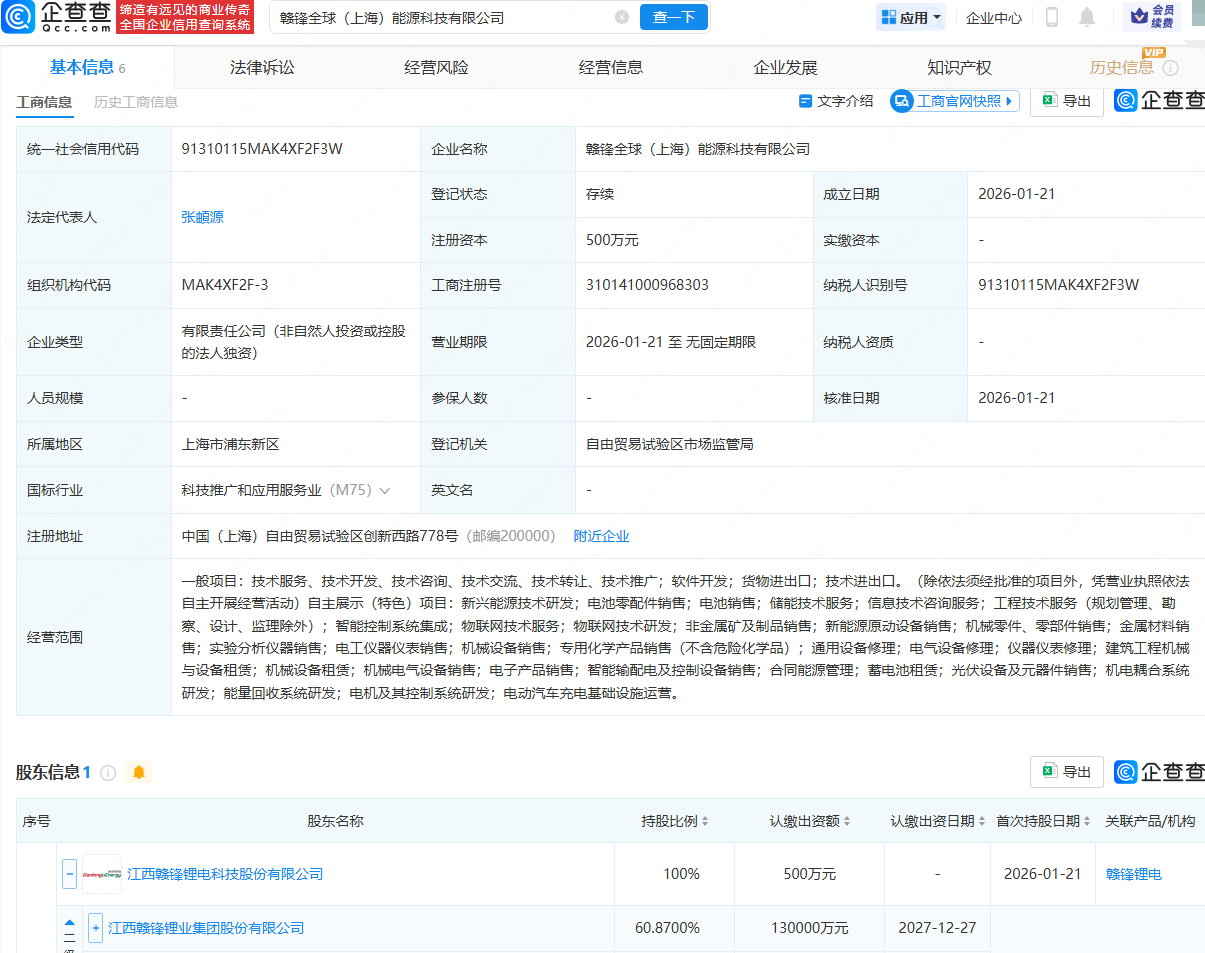Click the mobile phone icon in header

coord(1052,17)
